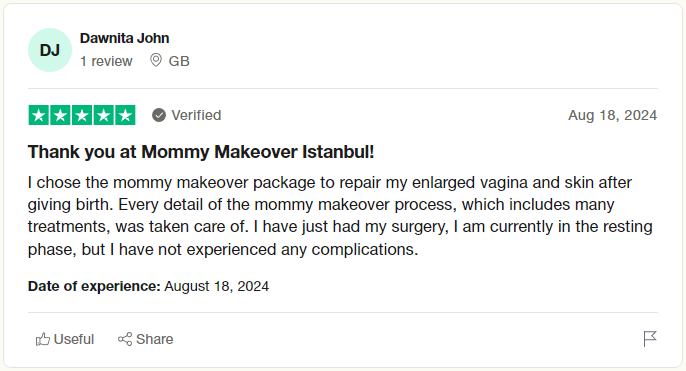Mark the review as Useful
The image size is (686, 371).
point(65,339)
